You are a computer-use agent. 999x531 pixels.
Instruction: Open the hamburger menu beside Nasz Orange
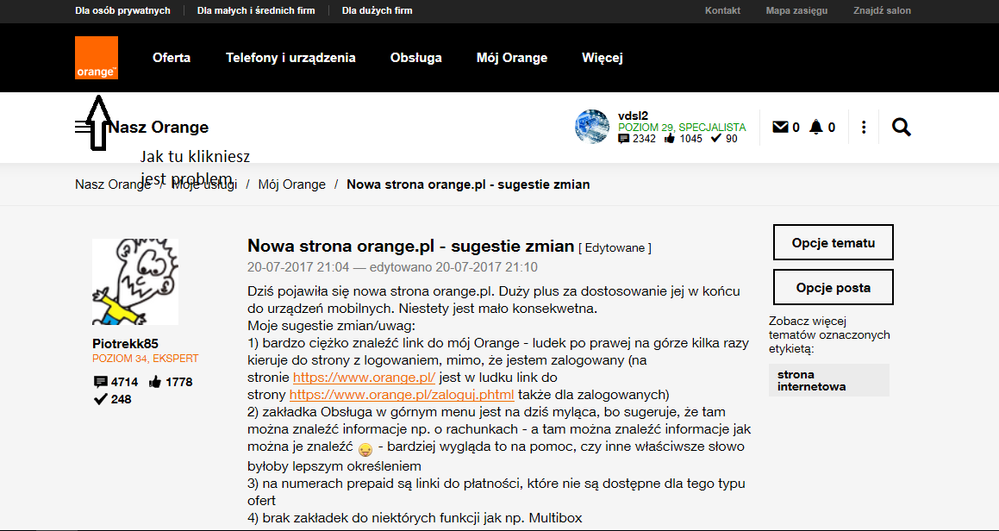[x=83, y=127]
